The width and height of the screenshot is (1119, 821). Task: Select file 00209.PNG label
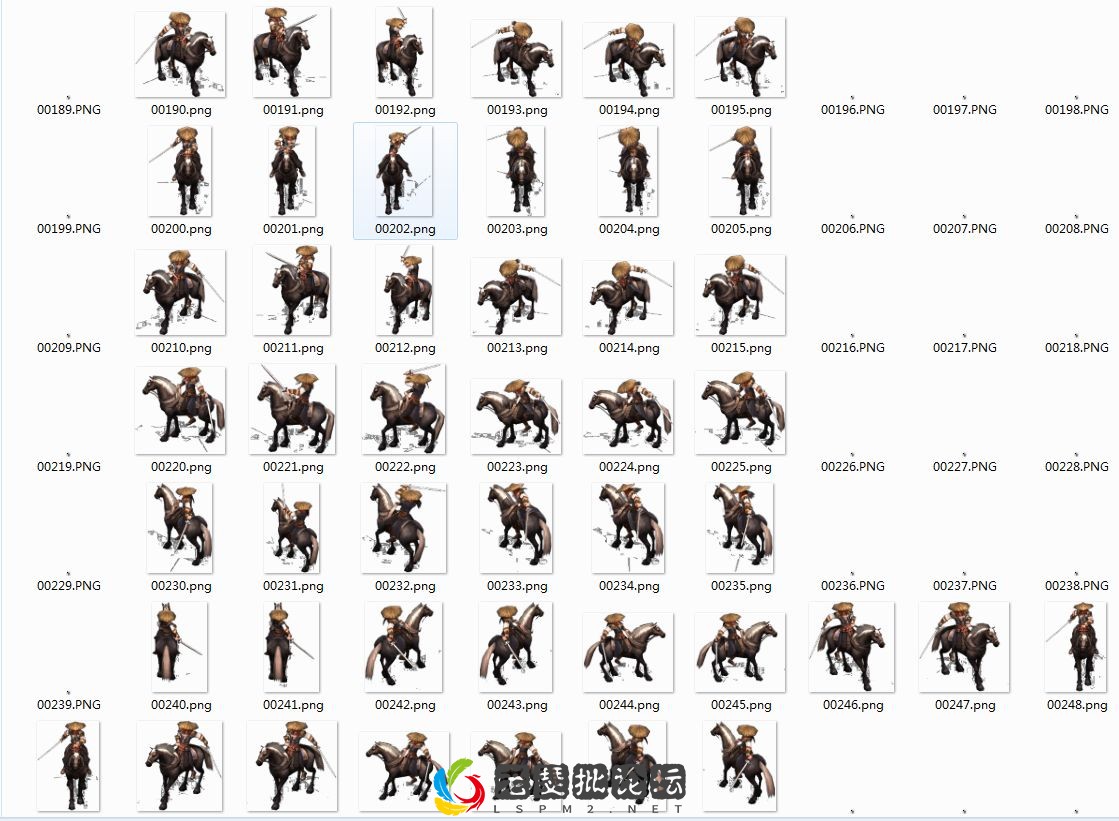click(x=69, y=348)
